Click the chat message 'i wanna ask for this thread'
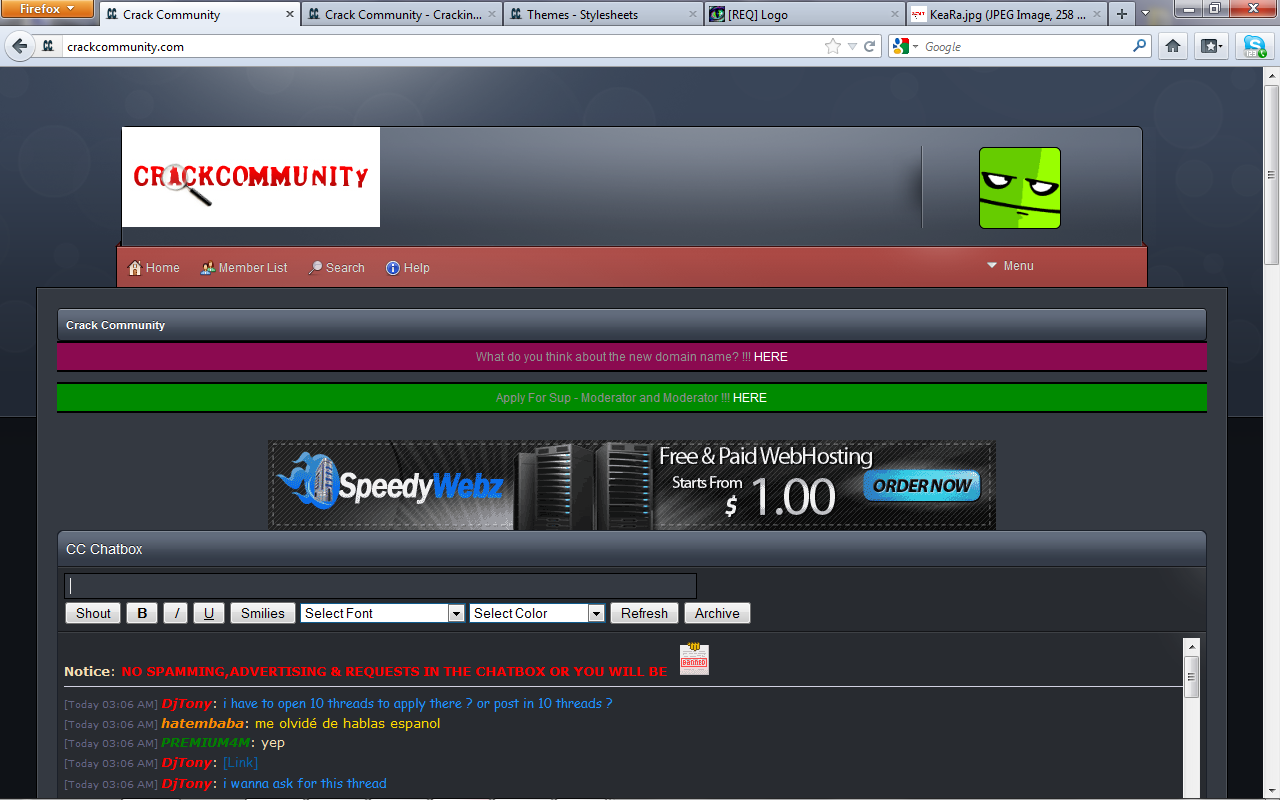This screenshot has width=1280, height=800. [305, 783]
